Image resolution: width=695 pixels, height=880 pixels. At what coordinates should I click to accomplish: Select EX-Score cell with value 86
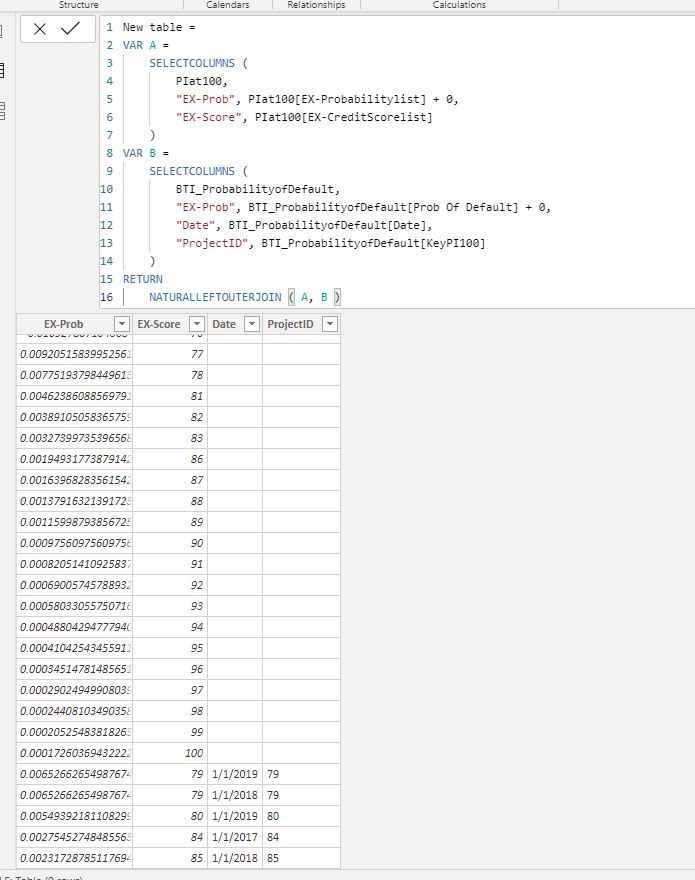170,459
